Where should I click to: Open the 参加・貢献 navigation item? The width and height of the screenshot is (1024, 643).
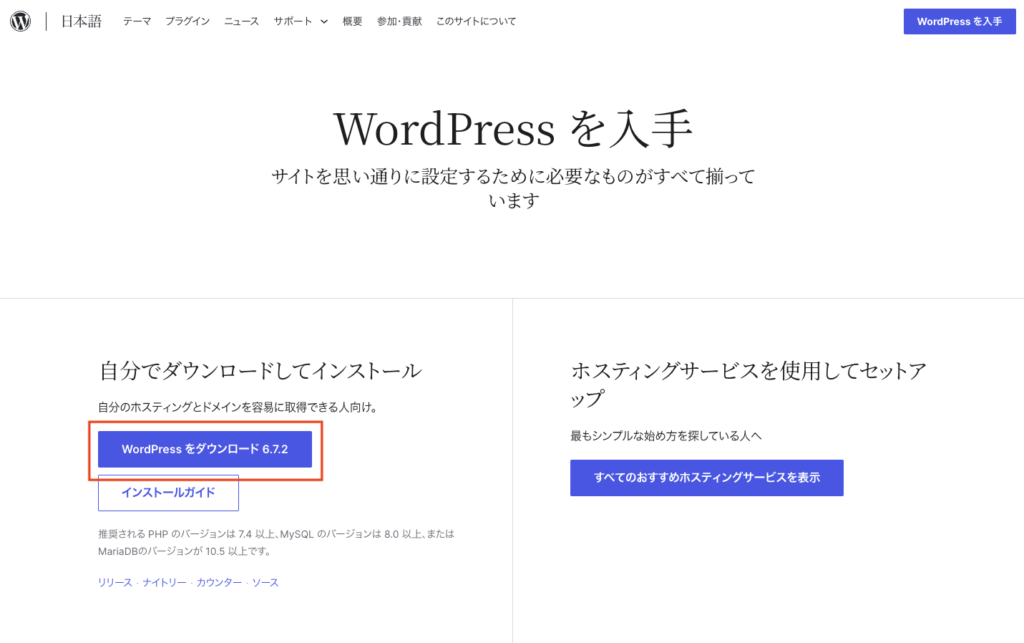pyautogui.click(x=399, y=21)
